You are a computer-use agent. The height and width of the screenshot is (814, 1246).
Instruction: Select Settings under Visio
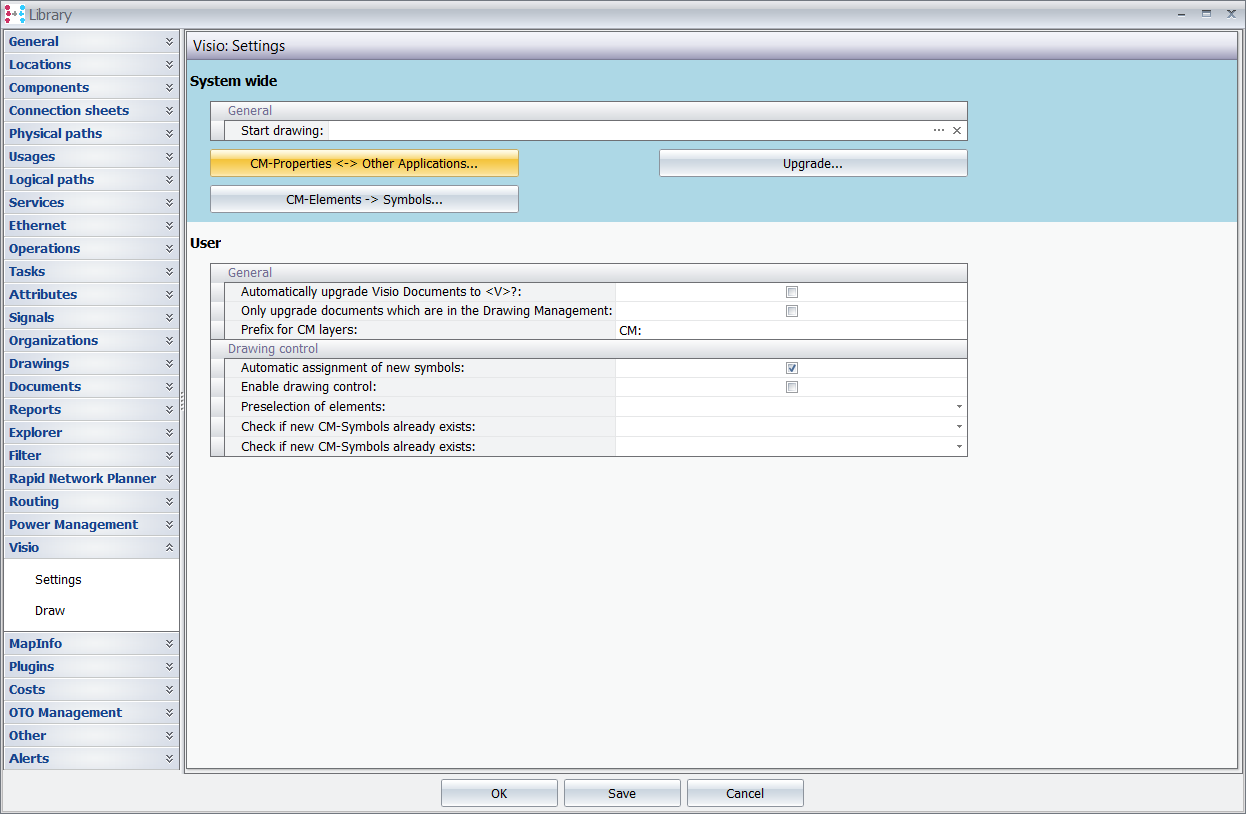pyautogui.click(x=58, y=580)
